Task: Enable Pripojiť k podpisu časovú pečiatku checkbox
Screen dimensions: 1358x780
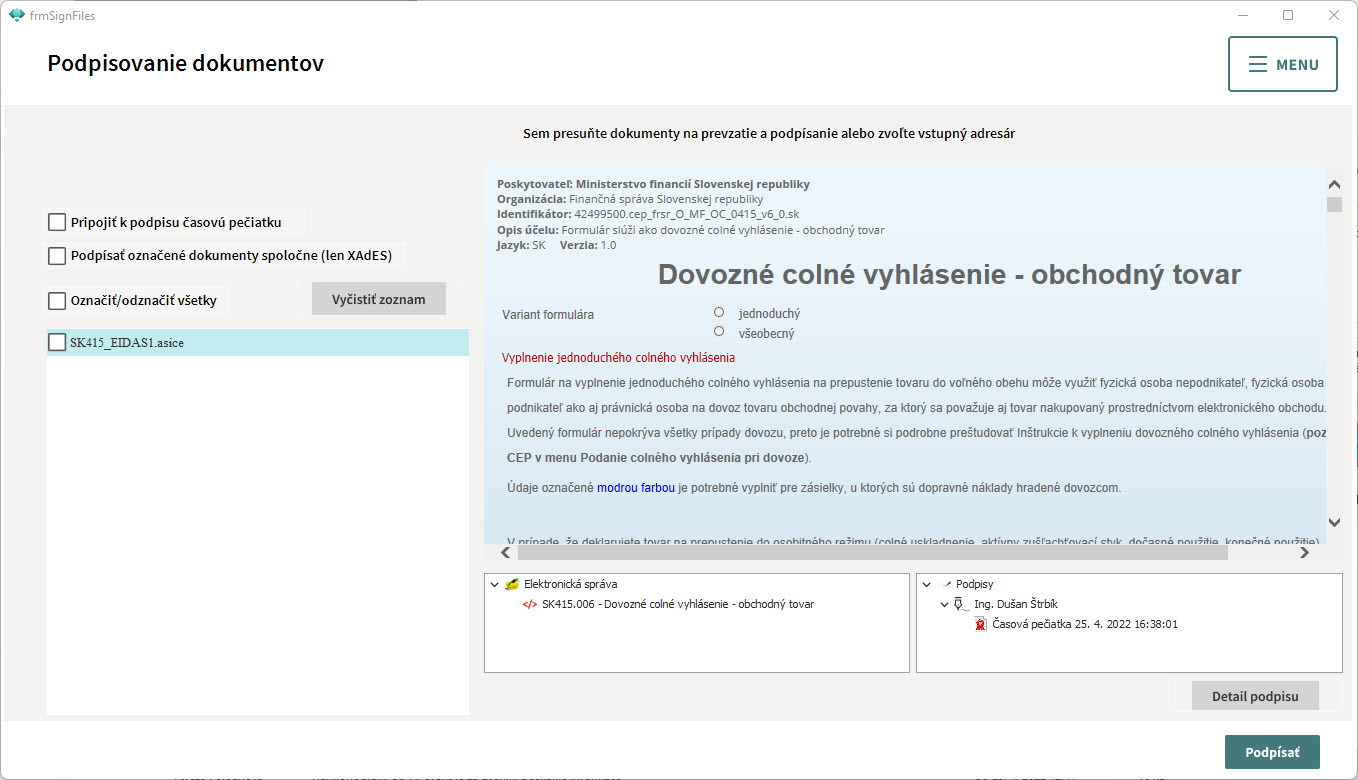Action: (x=57, y=222)
